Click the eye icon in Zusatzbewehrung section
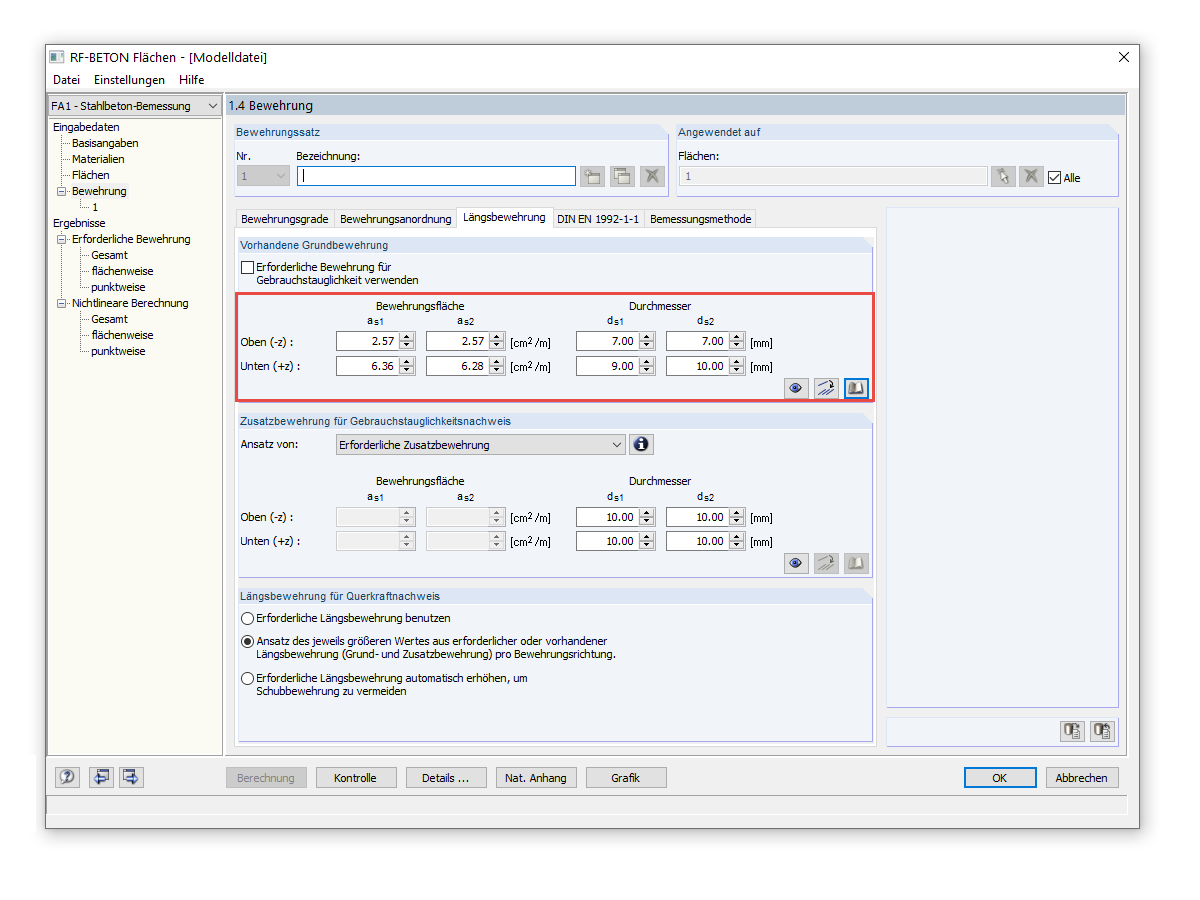Viewport: 1200px width, 900px height. [x=796, y=564]
